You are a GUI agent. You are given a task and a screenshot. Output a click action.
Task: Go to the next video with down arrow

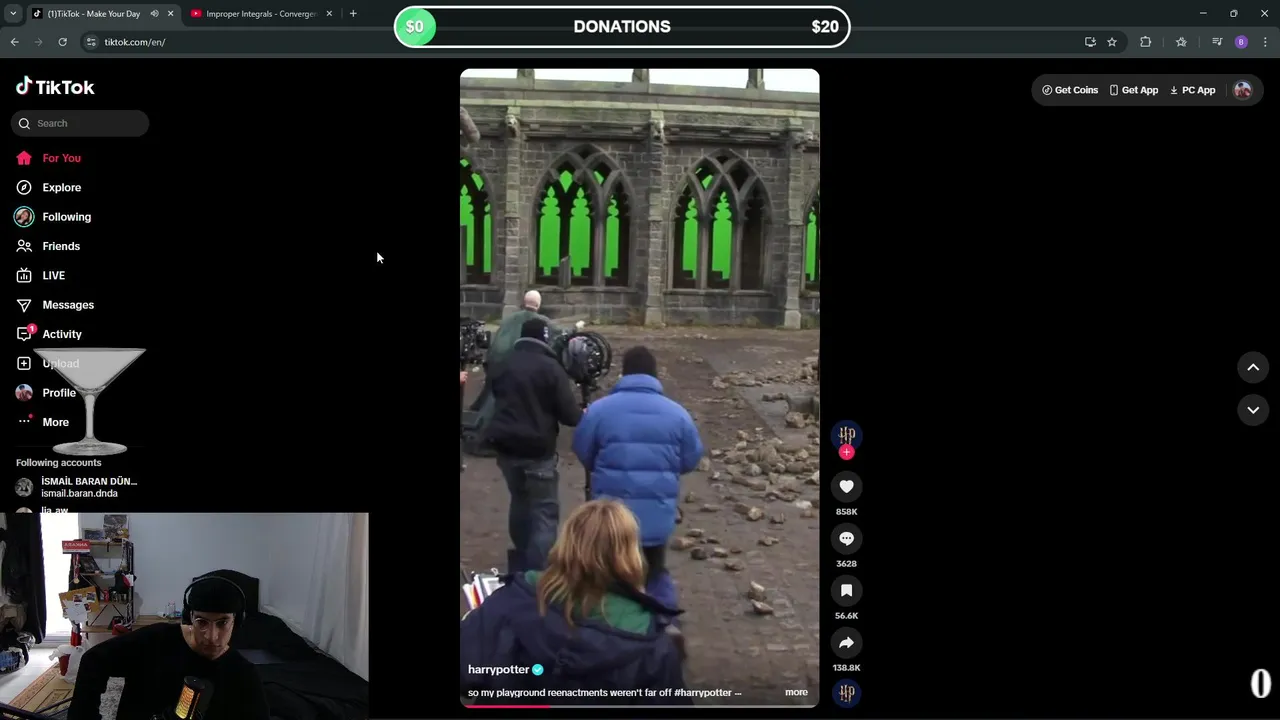tap(1253, 410)
